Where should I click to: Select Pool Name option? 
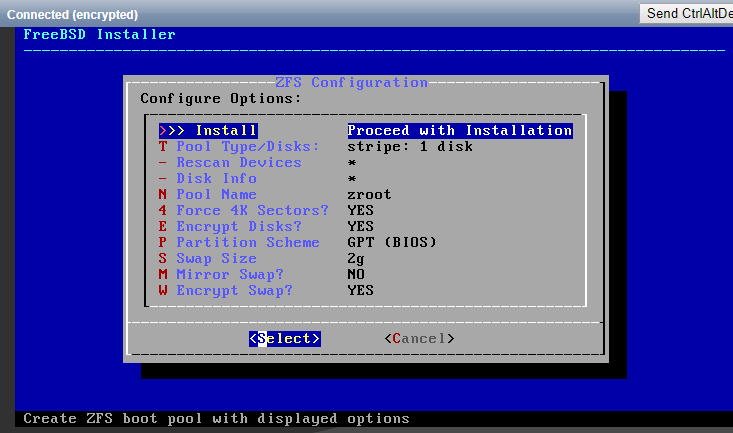208,195
